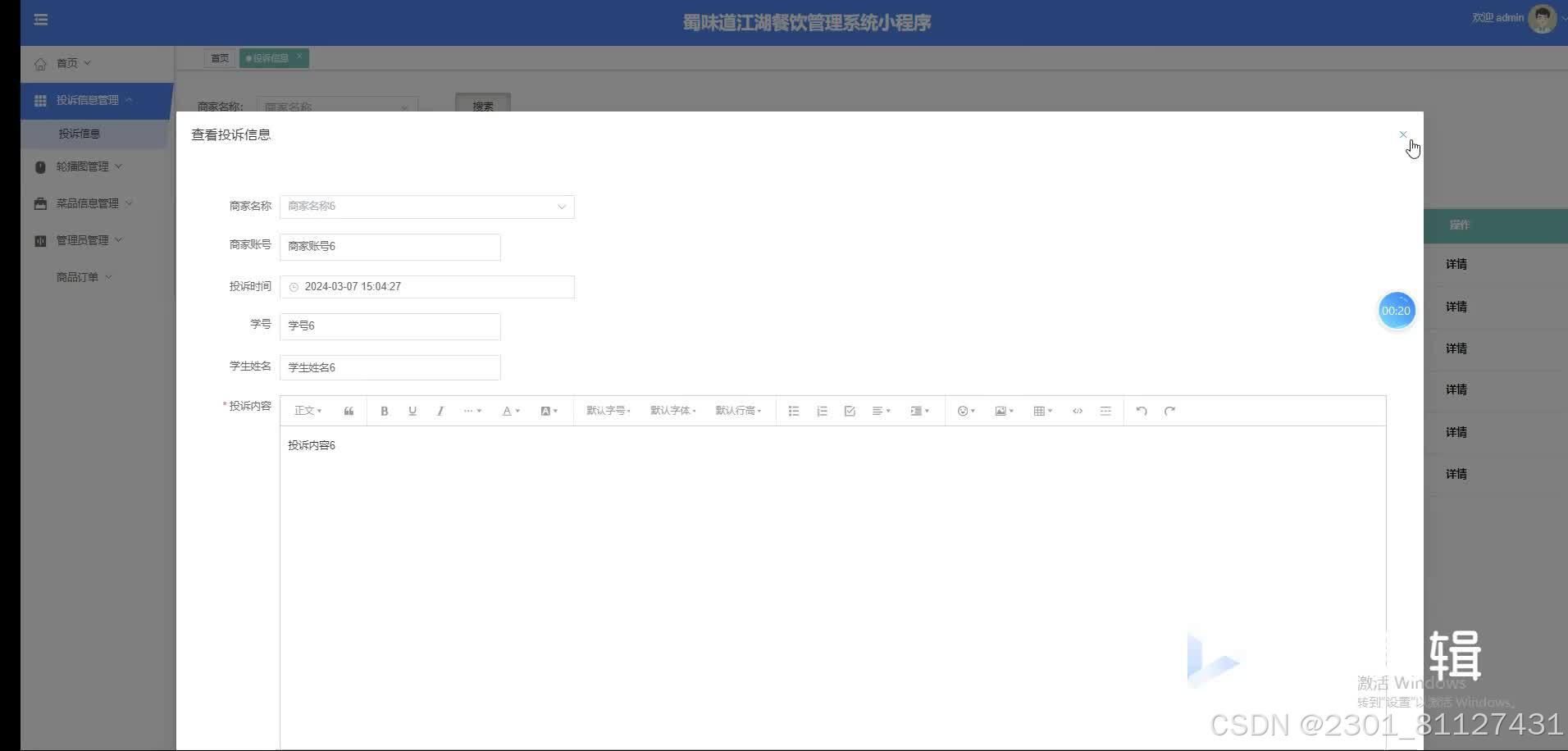Click the 00:20 recording timer bubble
1568x751 pixels.
(x=1396, y=311)
